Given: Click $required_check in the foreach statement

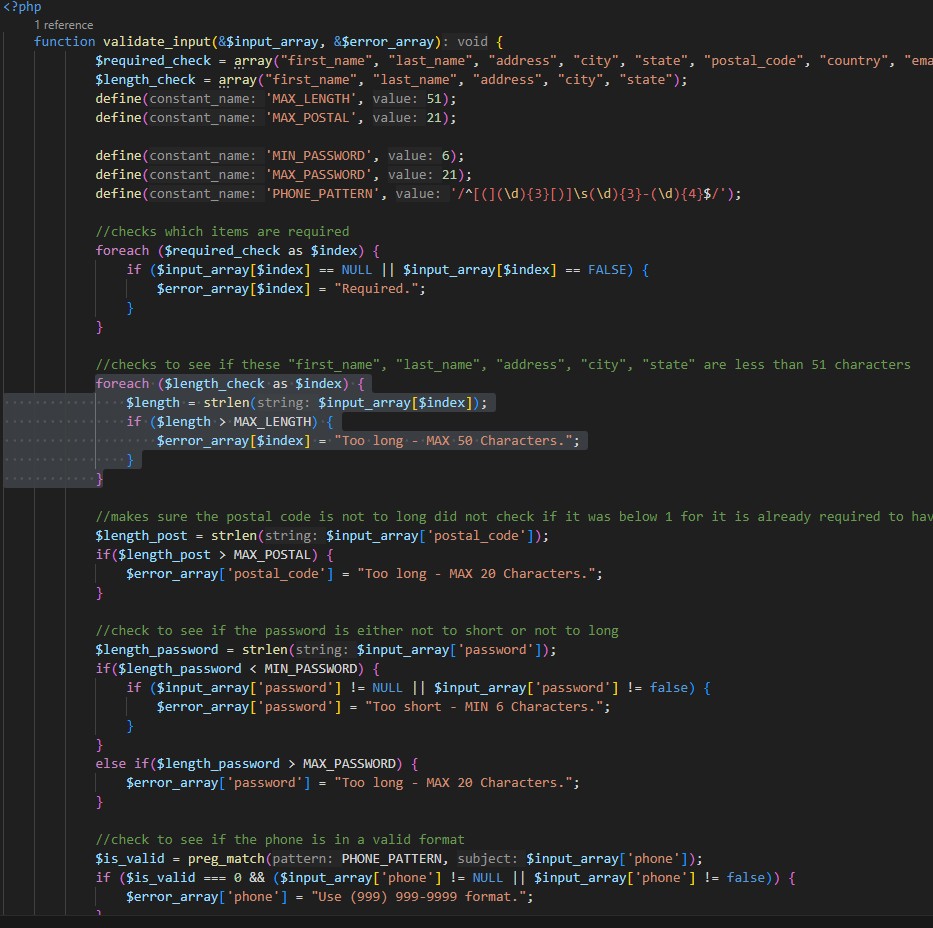Looking at the screenshot, I should [x=222, y=250].
